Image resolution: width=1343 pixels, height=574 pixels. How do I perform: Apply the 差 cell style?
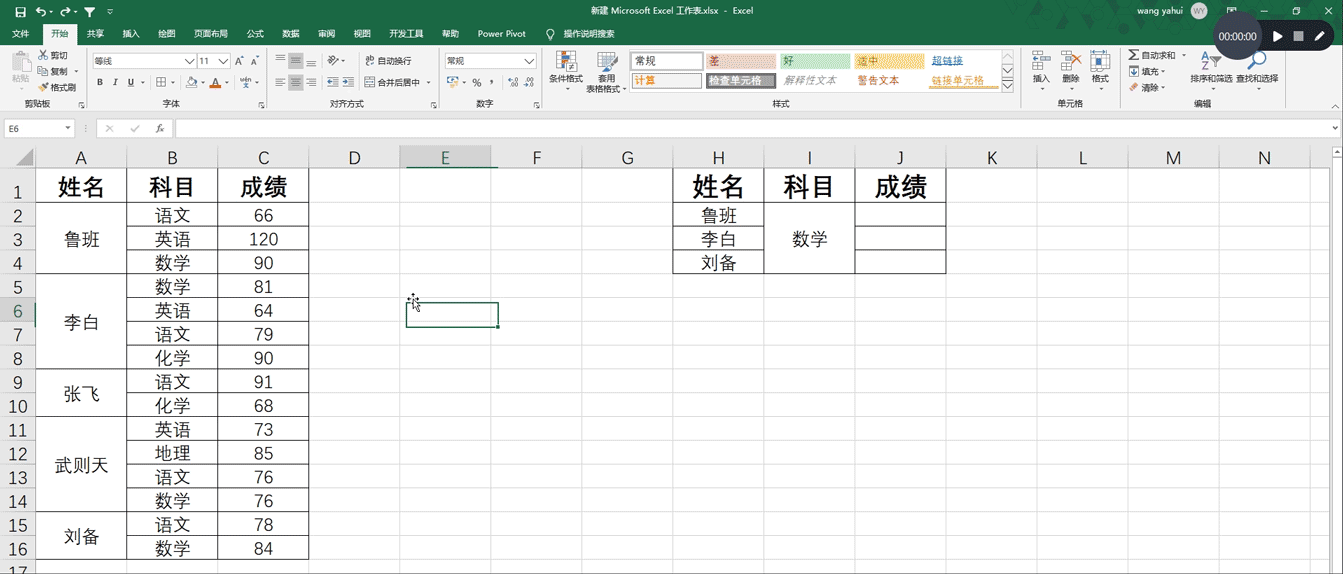pyautogui.click(x=741, y=61)
